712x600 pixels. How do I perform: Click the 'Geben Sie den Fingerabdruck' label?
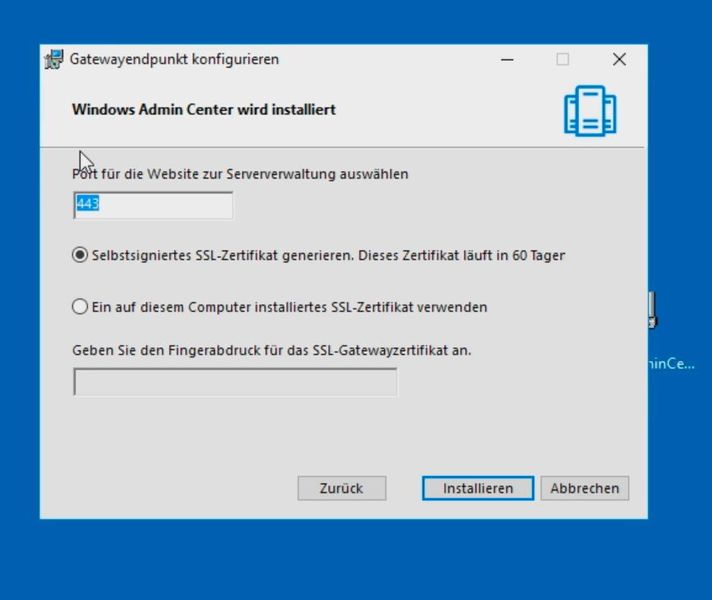[x=272, y=350]
